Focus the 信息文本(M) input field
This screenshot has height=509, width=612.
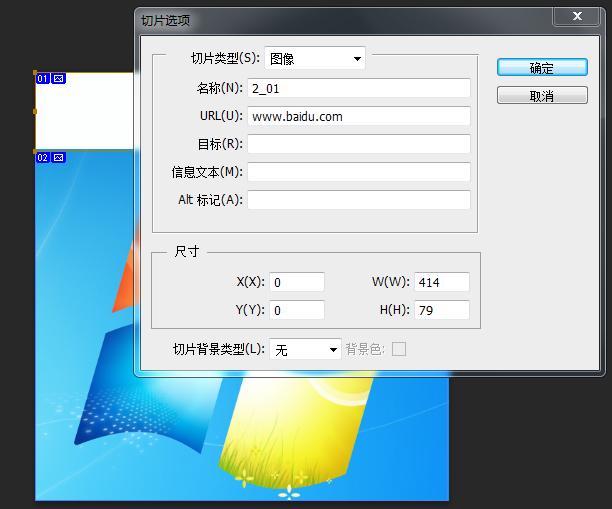tap(359, 172)
